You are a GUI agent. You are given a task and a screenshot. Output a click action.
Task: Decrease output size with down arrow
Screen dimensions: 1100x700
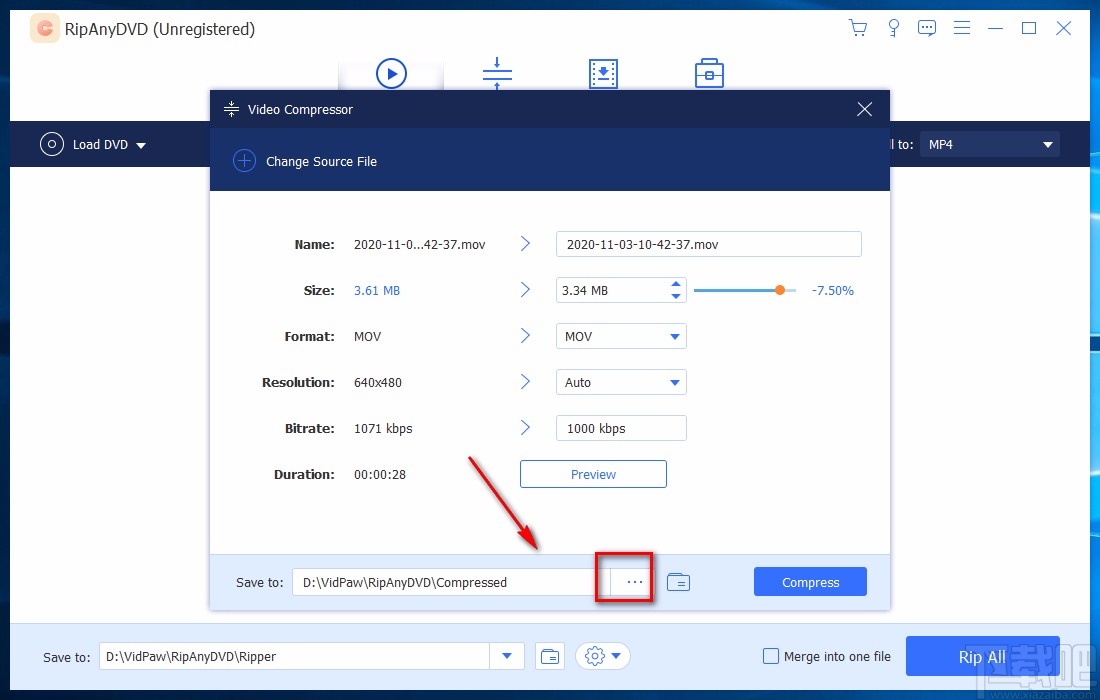pos(676,296)
